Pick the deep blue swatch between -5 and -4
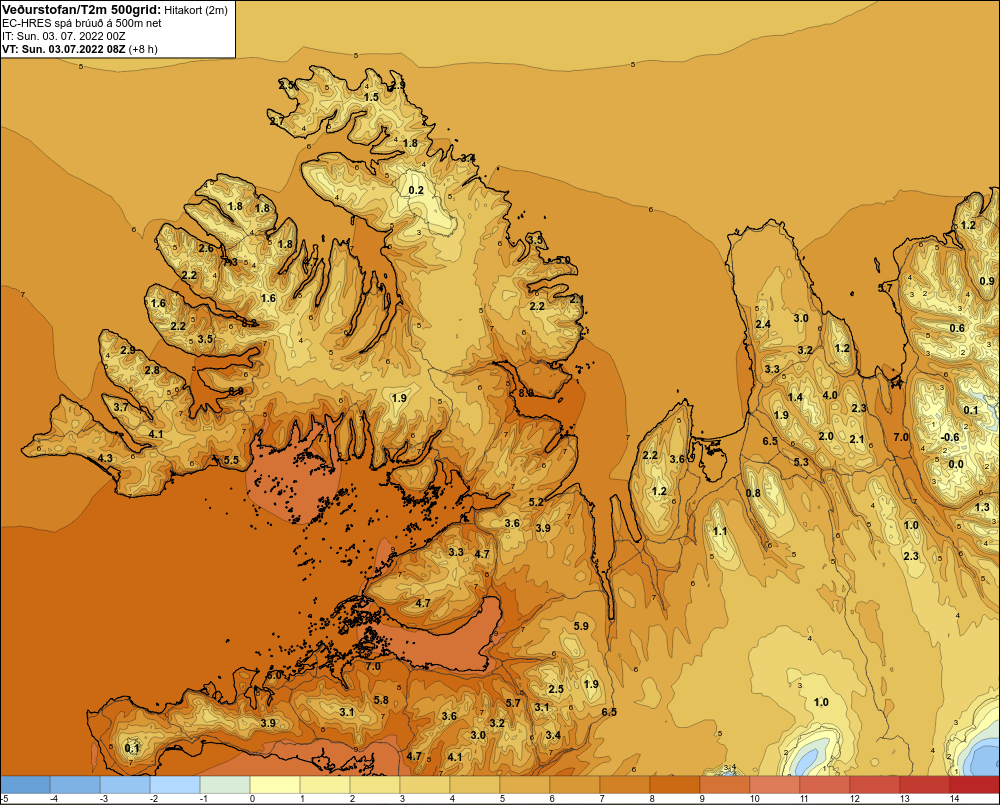Image resolution: width=1000 pixels, height=805 pixels. coord(25,785)
